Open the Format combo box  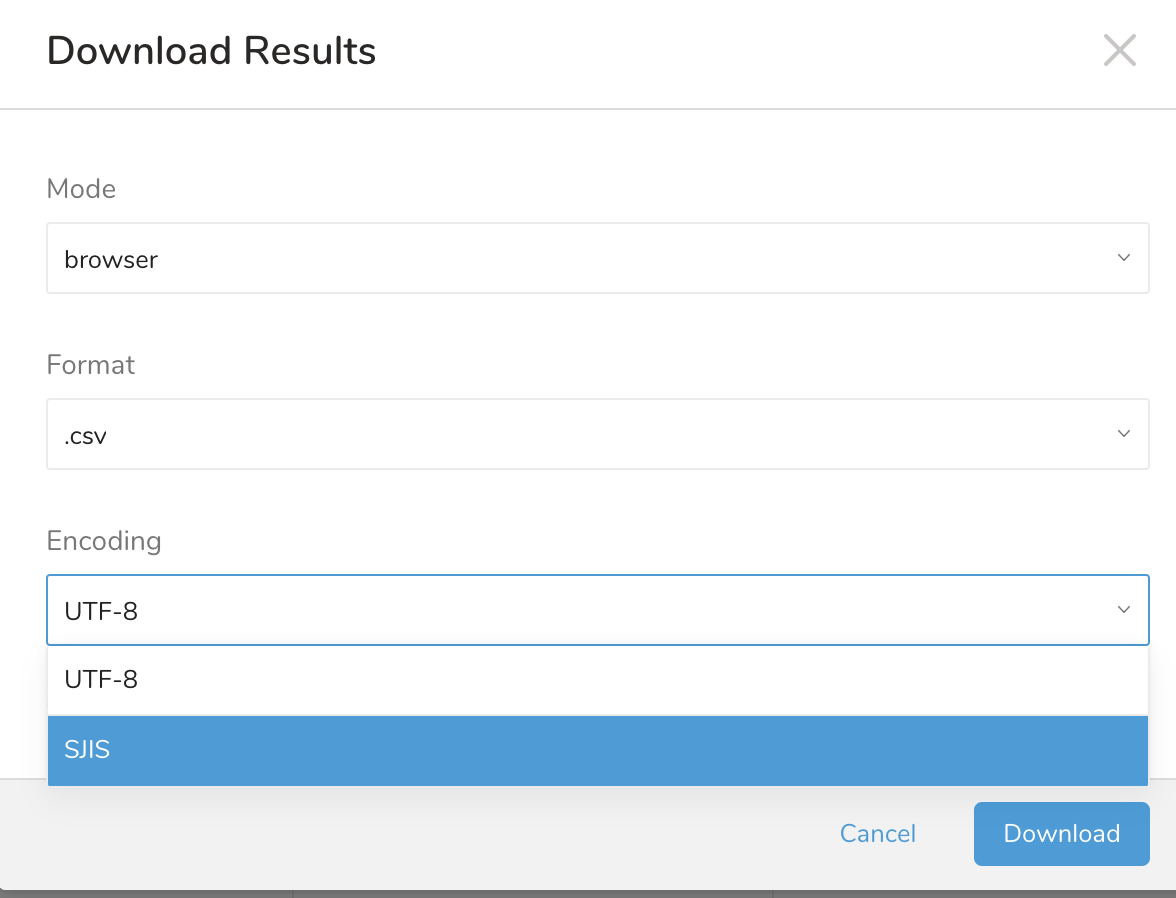click(597, 434)
